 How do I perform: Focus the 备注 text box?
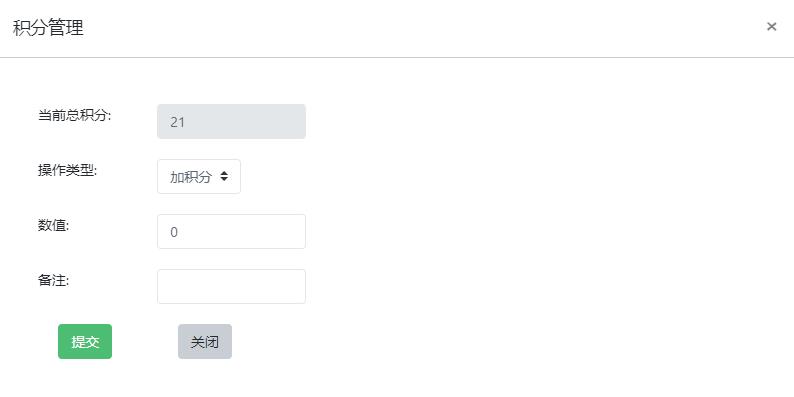(x=231, y=287)
